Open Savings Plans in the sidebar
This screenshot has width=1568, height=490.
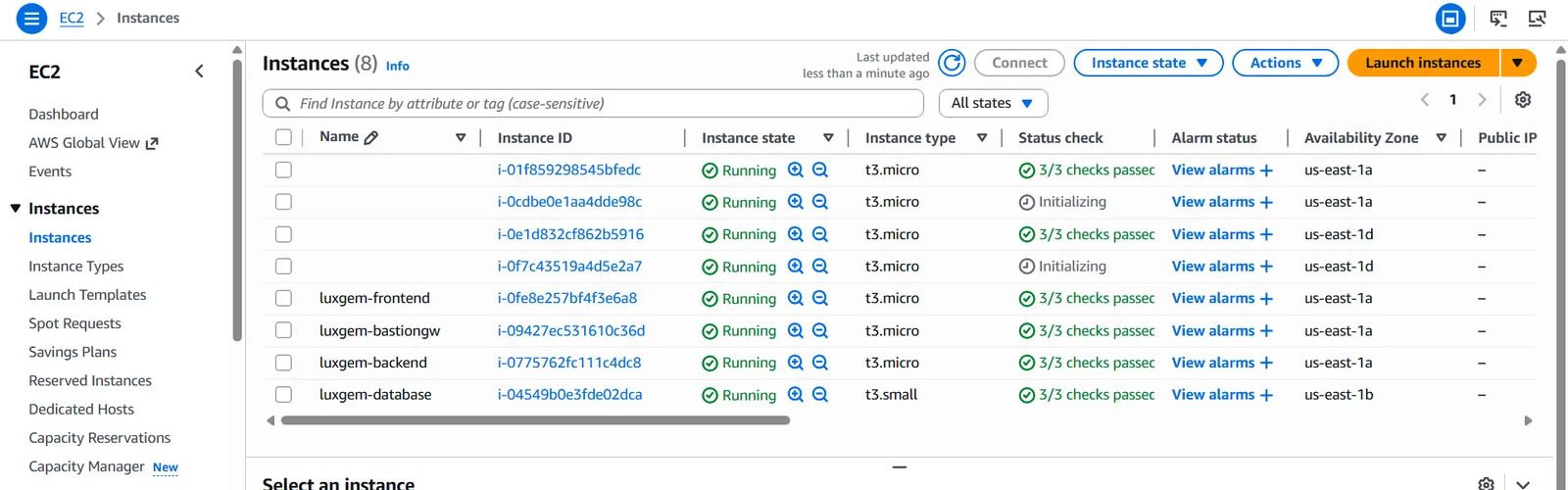coord(73,352)
